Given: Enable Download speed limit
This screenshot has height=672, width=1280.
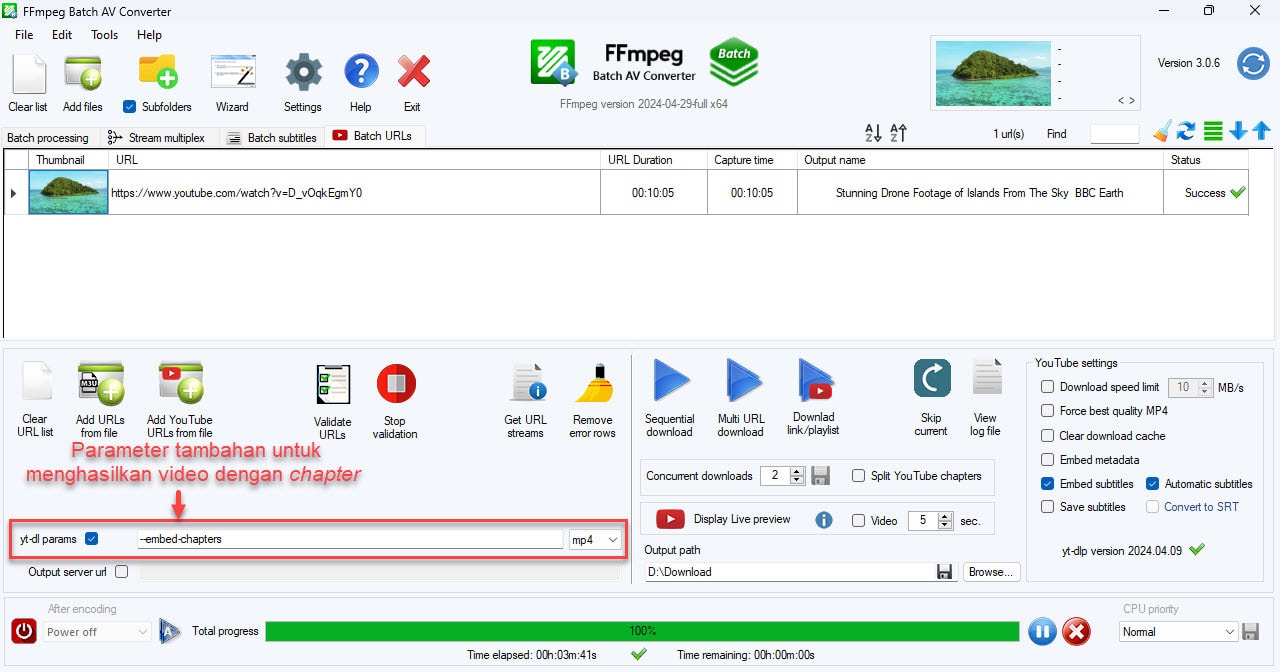Looking at the screenshot, I should pos(1047,387).
